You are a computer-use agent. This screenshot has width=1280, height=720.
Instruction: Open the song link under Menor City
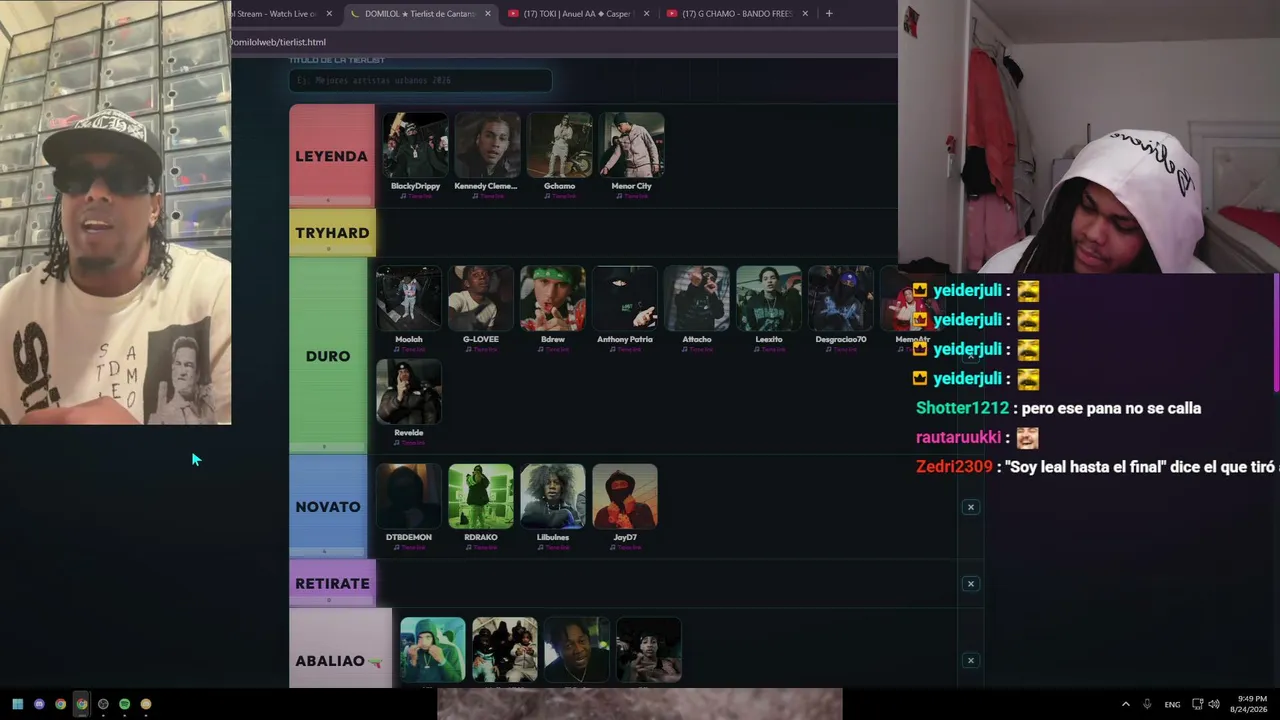click(632, 196)
